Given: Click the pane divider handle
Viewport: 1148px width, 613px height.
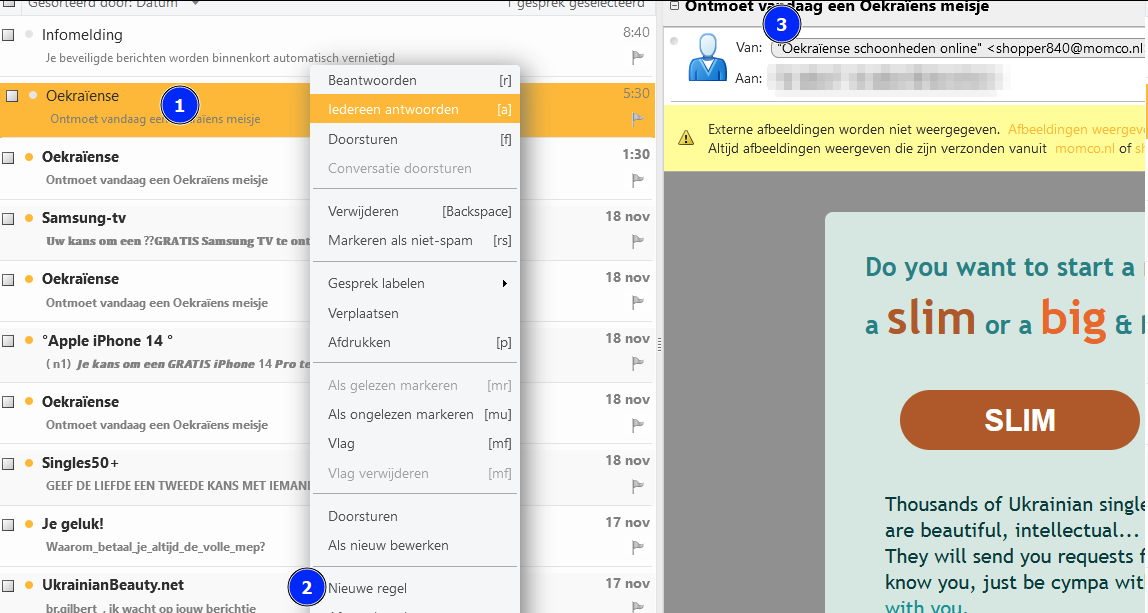Looking at the screenshot, I should (x=660, y=344).
